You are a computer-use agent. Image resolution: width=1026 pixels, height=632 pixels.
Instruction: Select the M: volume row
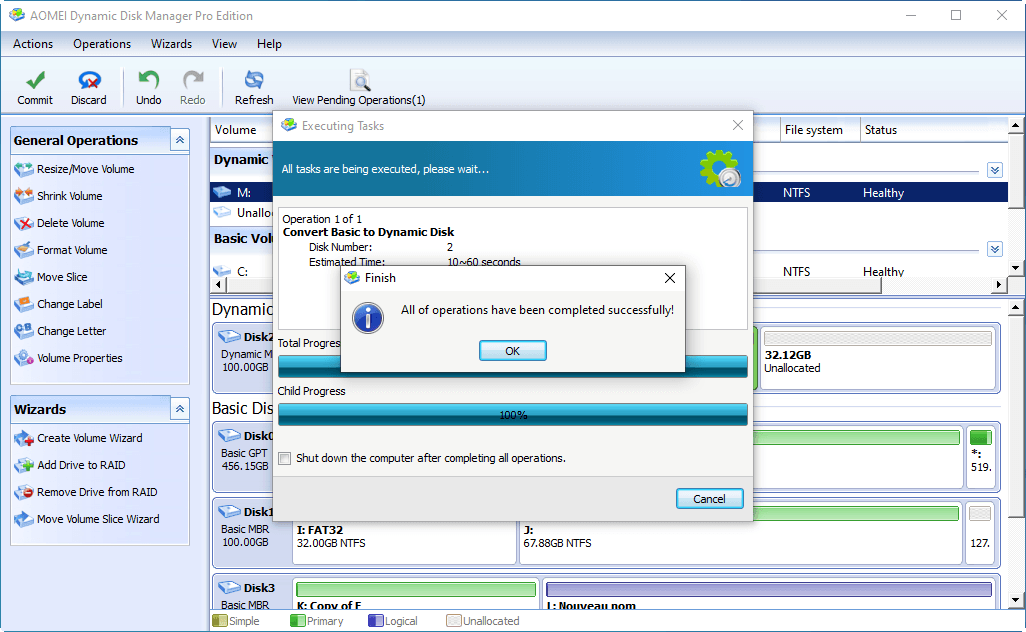pos(609,192)
